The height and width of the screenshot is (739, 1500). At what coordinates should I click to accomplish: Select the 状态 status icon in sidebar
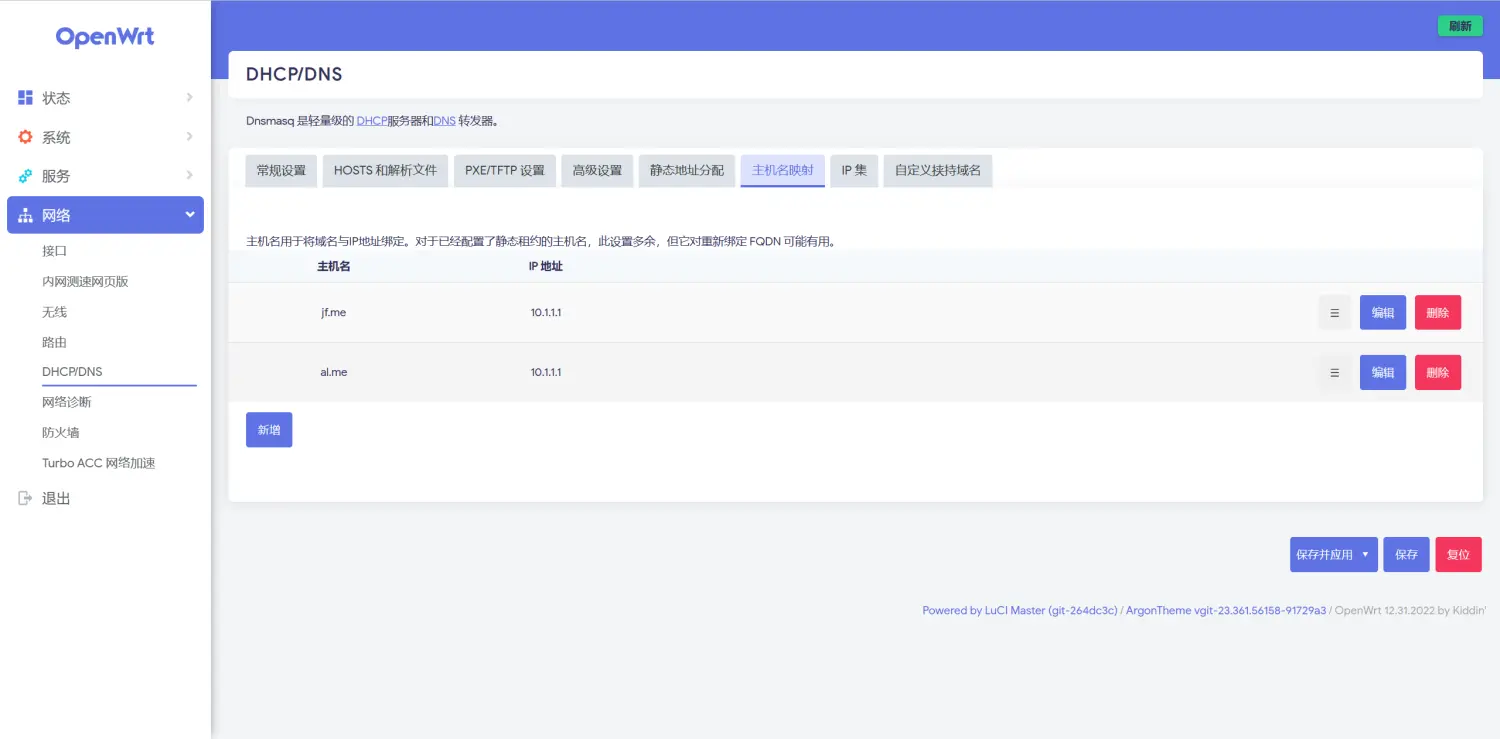coord(25,97)
